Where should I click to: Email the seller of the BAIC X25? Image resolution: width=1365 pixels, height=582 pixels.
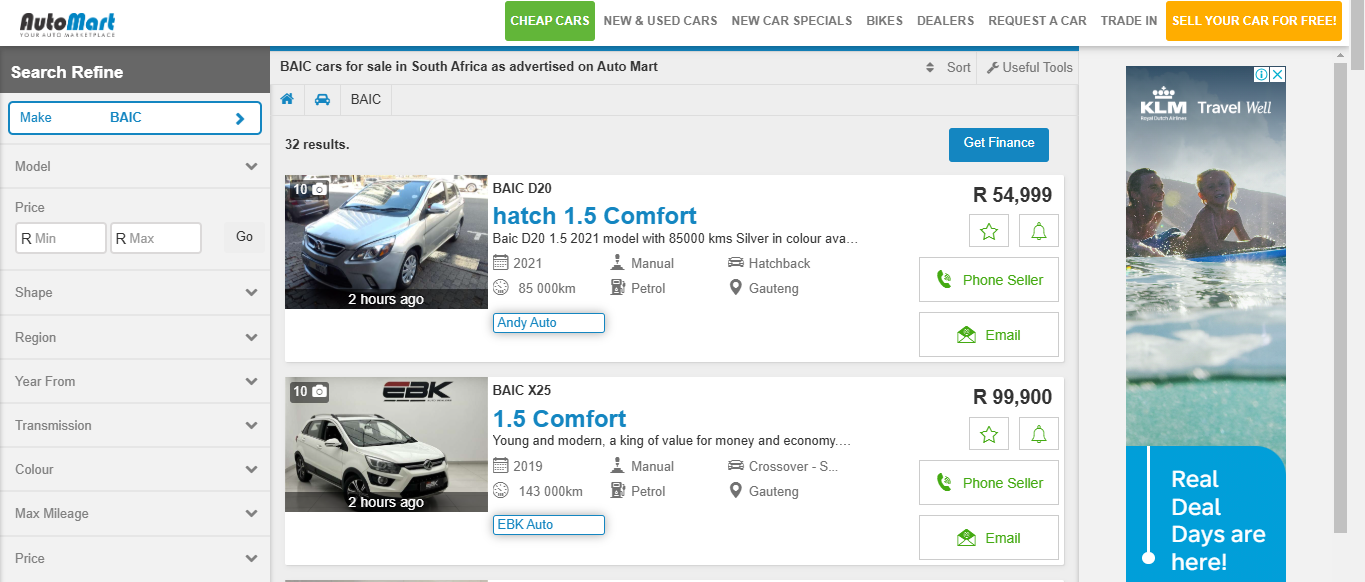point(989,538)
